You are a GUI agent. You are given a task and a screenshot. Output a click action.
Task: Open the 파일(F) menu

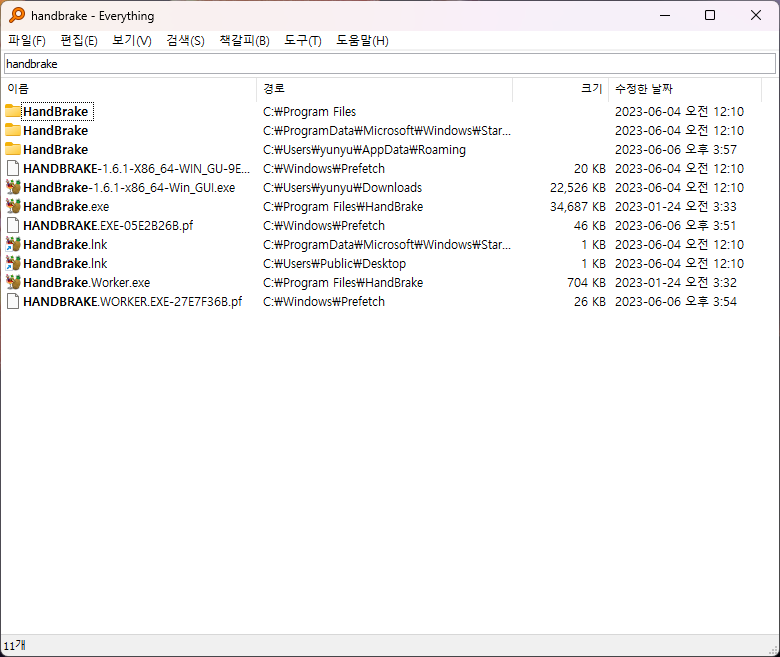click(x=27, y=41)
